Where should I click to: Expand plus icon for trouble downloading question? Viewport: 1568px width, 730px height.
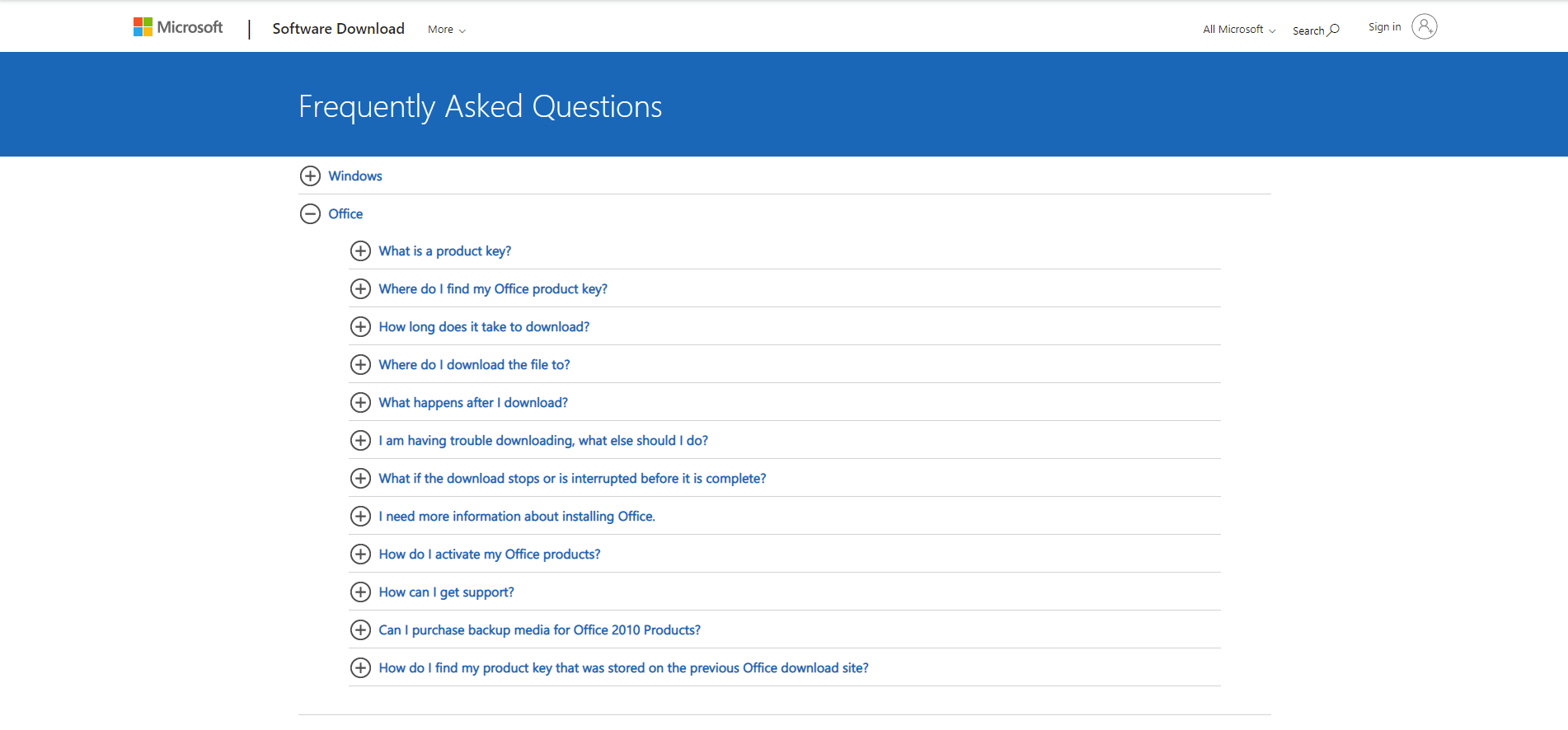click(x=360, y=441)
